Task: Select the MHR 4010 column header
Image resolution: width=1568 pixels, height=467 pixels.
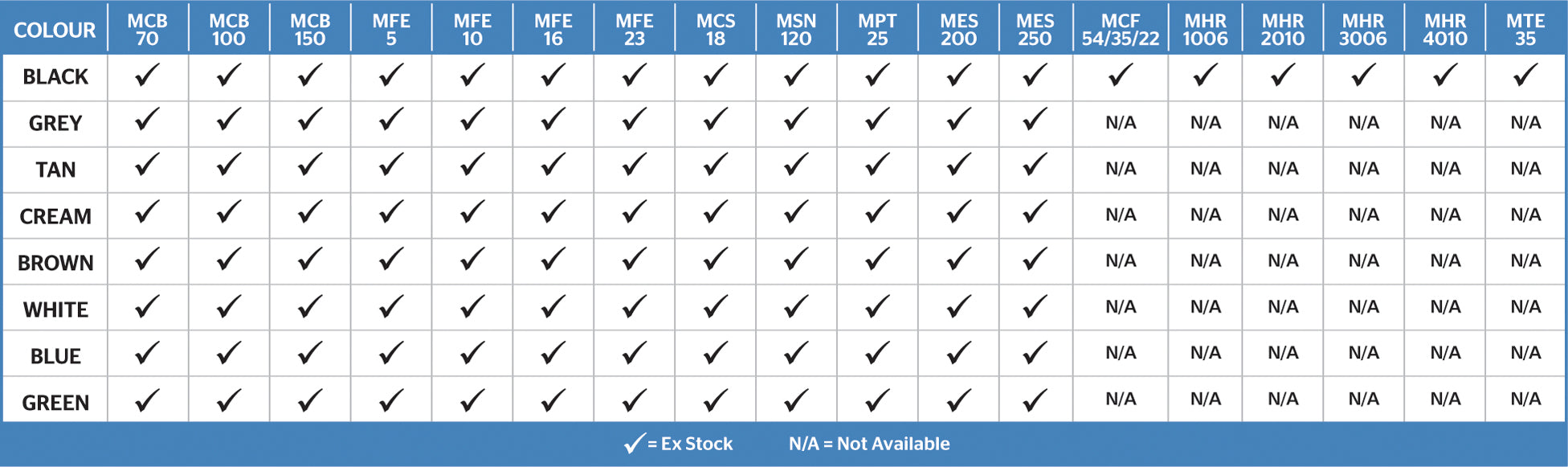Action: [1444, 30]
